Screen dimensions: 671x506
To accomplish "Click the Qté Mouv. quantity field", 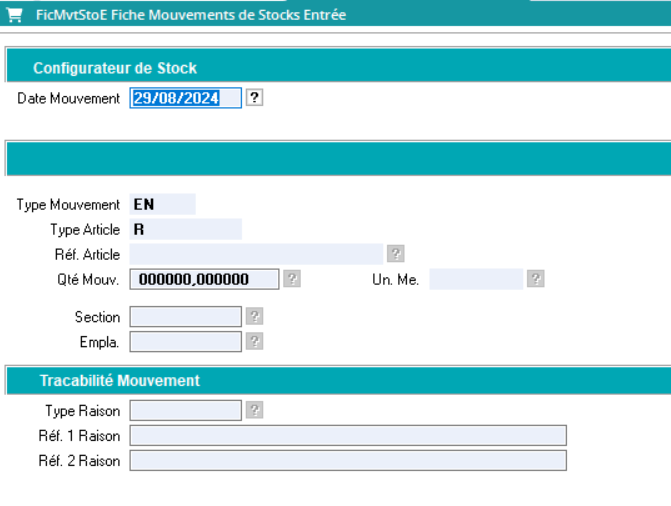I will click(x=205, y=279).
